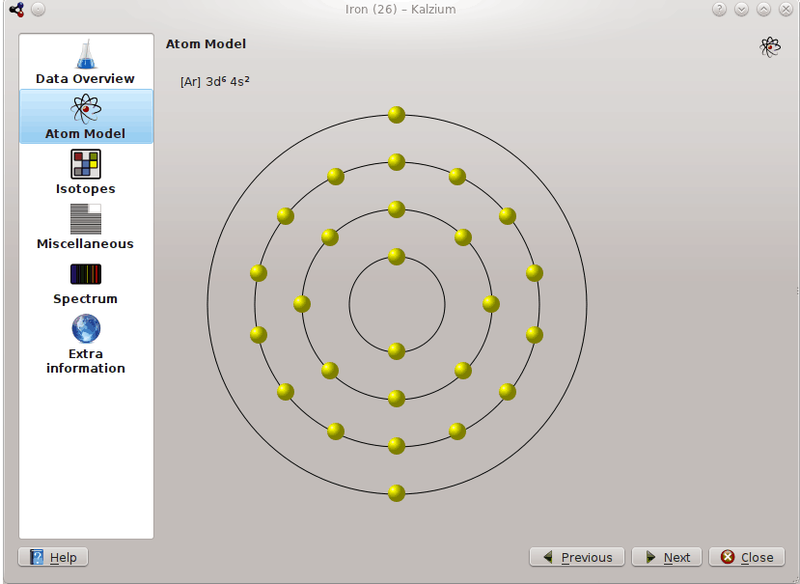Click the Atom Model heading
The width and height of the screenshot is (800, 584).
(206, 44)
